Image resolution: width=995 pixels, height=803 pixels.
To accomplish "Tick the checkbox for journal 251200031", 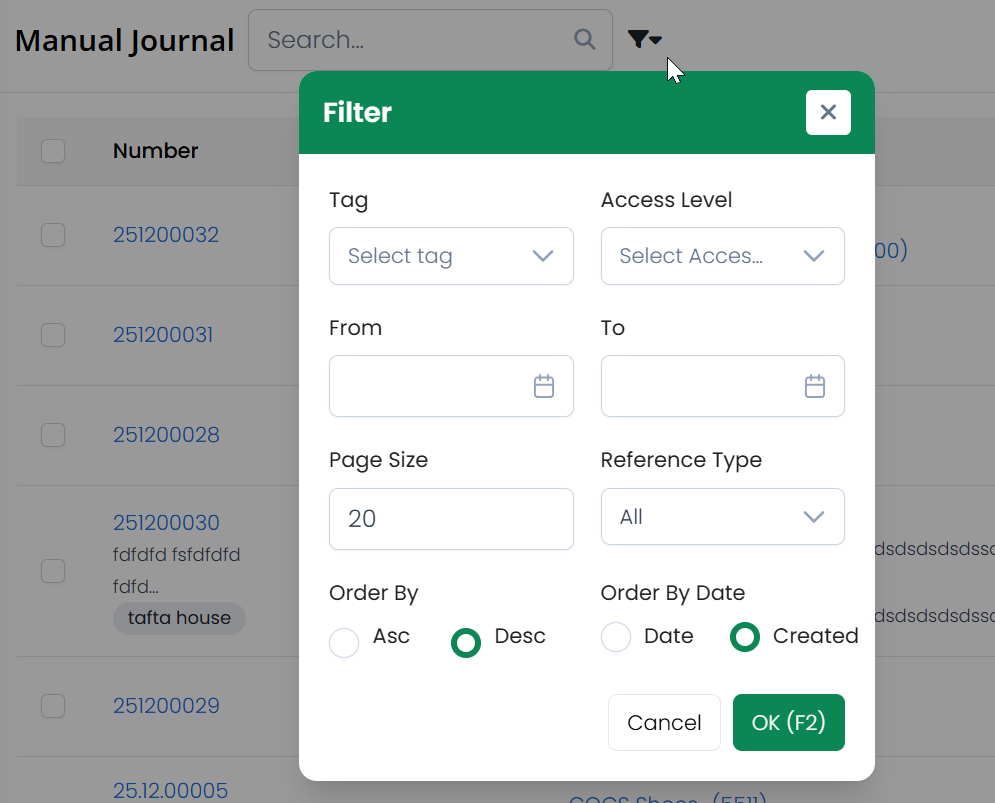I will coord(53,335).
